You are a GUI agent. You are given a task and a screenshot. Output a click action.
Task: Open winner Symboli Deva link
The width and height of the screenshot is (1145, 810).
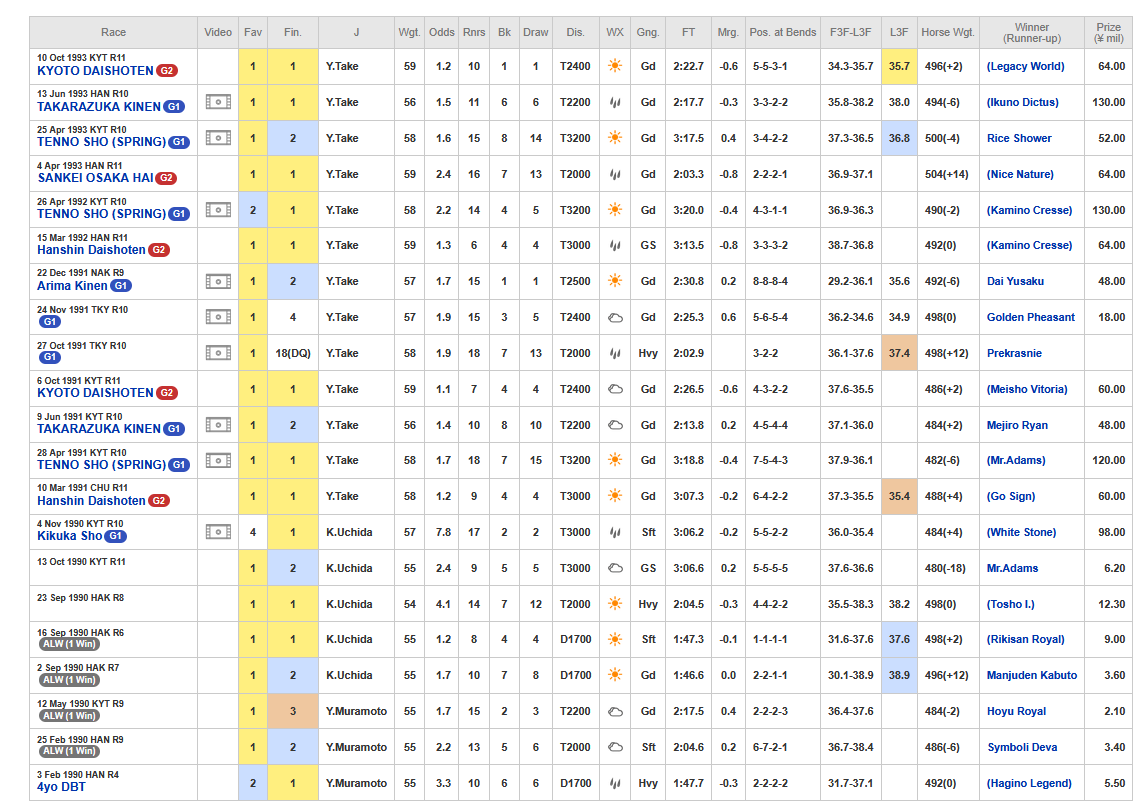point(1022,747)
